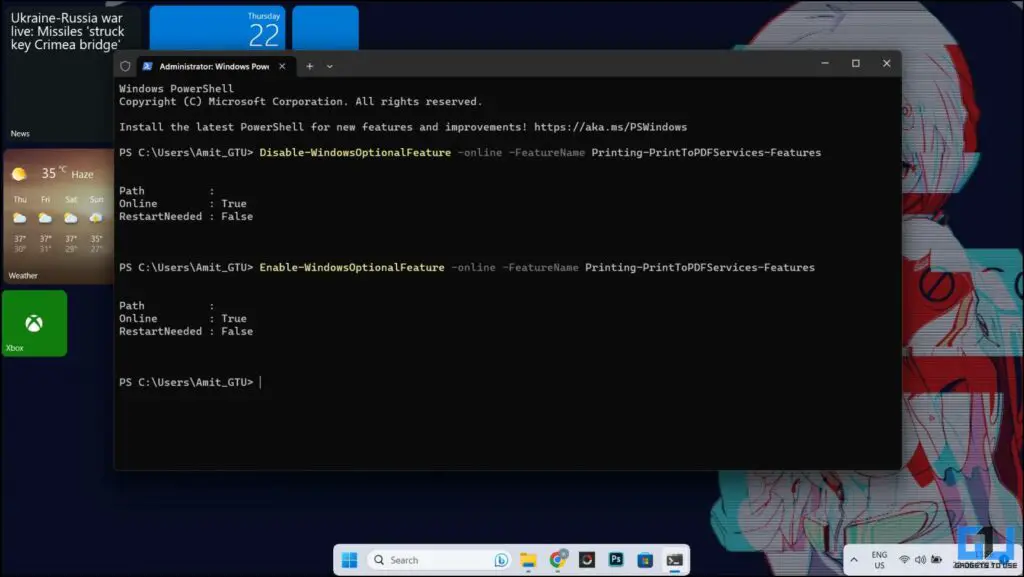Expand hidden icons in the system tray
1024x577 pixels.
click(x=855, y=559)
